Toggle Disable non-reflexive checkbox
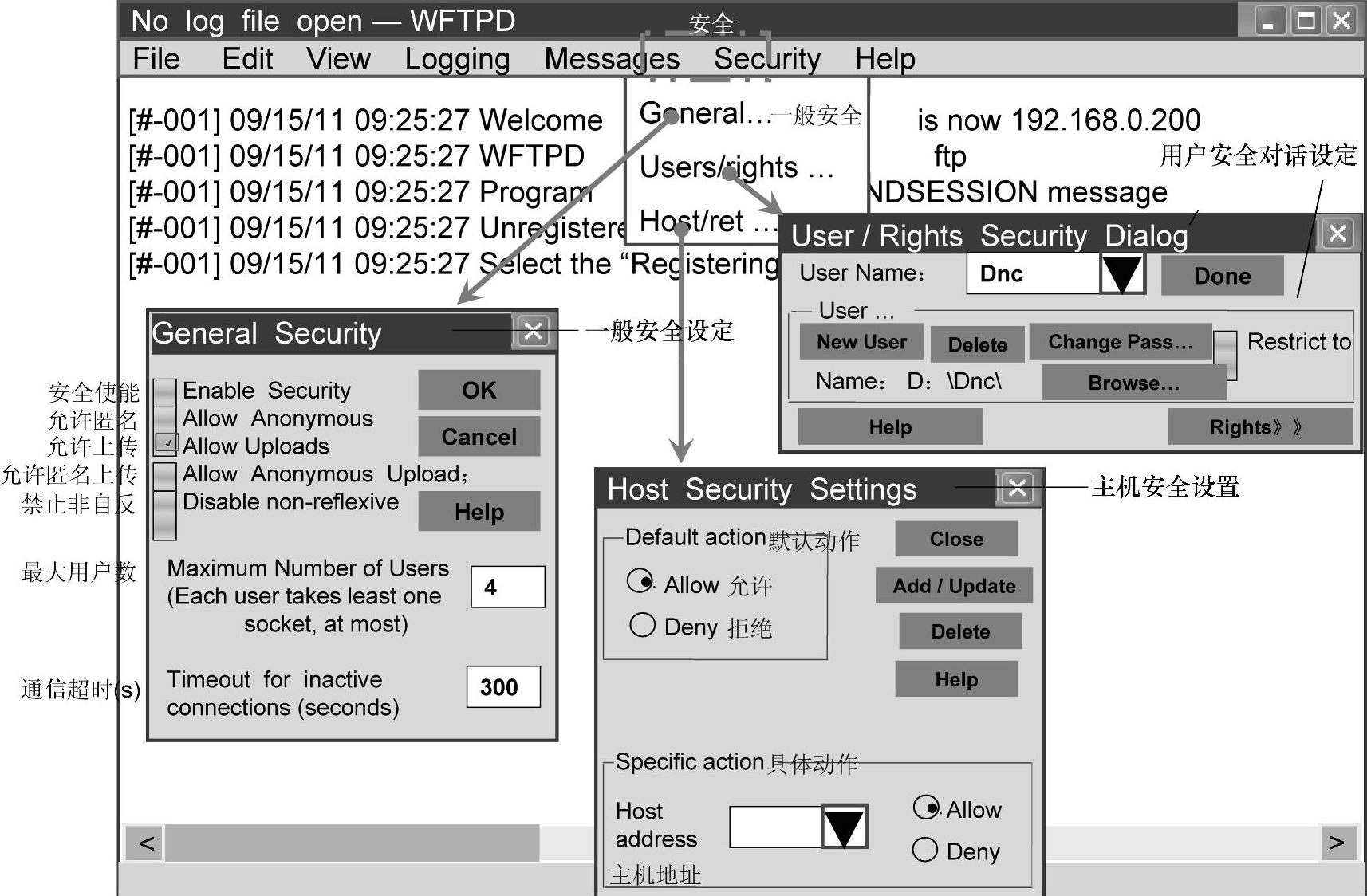 (x=164, y=514)
